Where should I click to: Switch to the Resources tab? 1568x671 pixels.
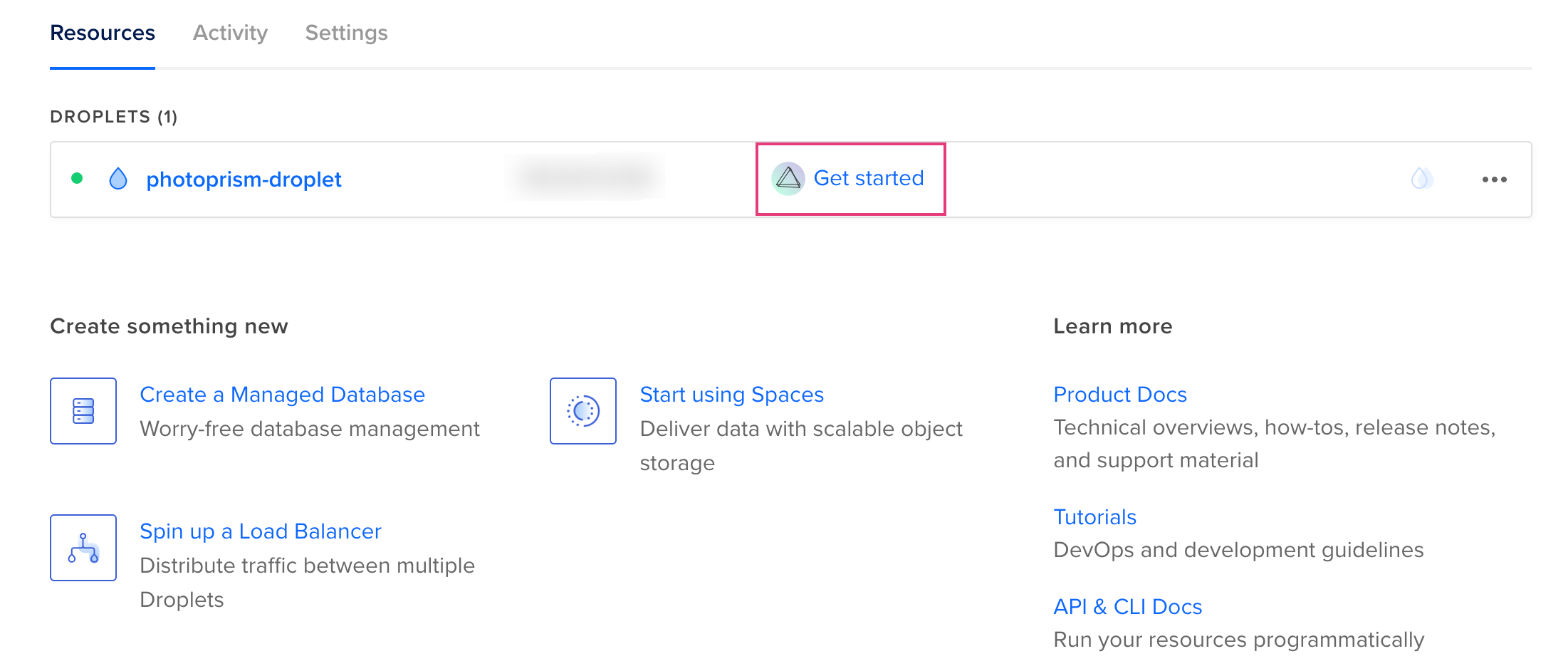pos(103,33)
